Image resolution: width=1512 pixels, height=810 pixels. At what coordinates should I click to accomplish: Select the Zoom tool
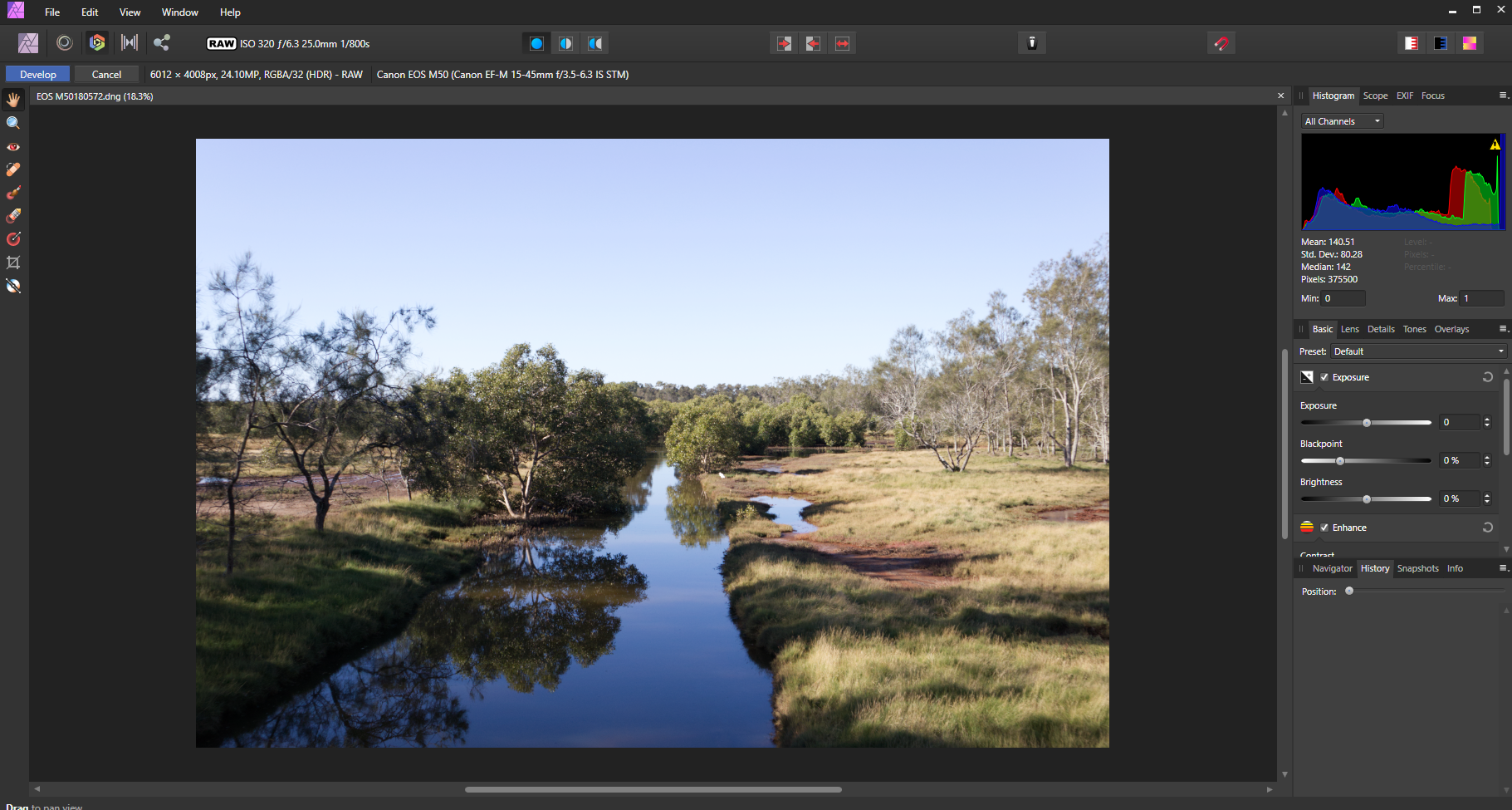[x=13, y=123]
